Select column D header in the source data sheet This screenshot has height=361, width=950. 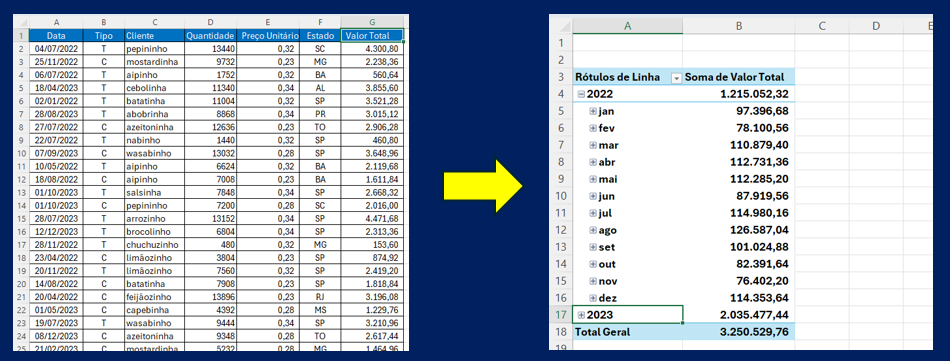[210, 23]
